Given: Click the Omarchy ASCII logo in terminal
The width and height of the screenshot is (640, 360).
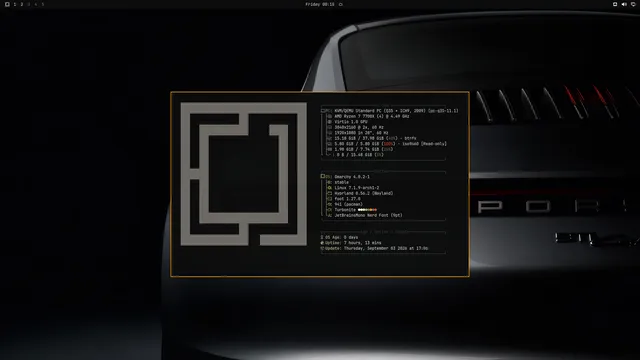Looking at the screenshot, I should point(244,174).
